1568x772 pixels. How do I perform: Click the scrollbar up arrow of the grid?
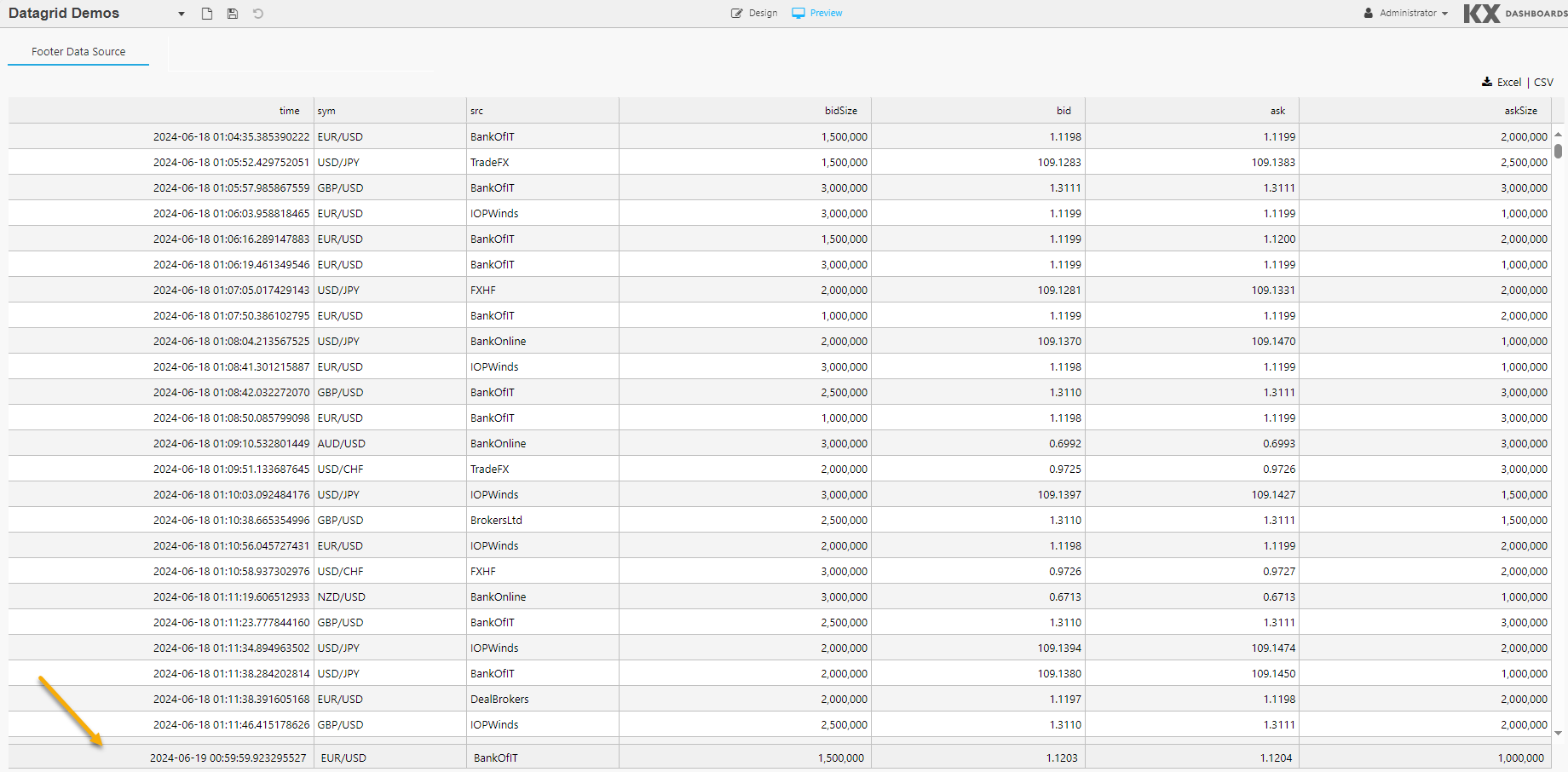coord(1559,135)
